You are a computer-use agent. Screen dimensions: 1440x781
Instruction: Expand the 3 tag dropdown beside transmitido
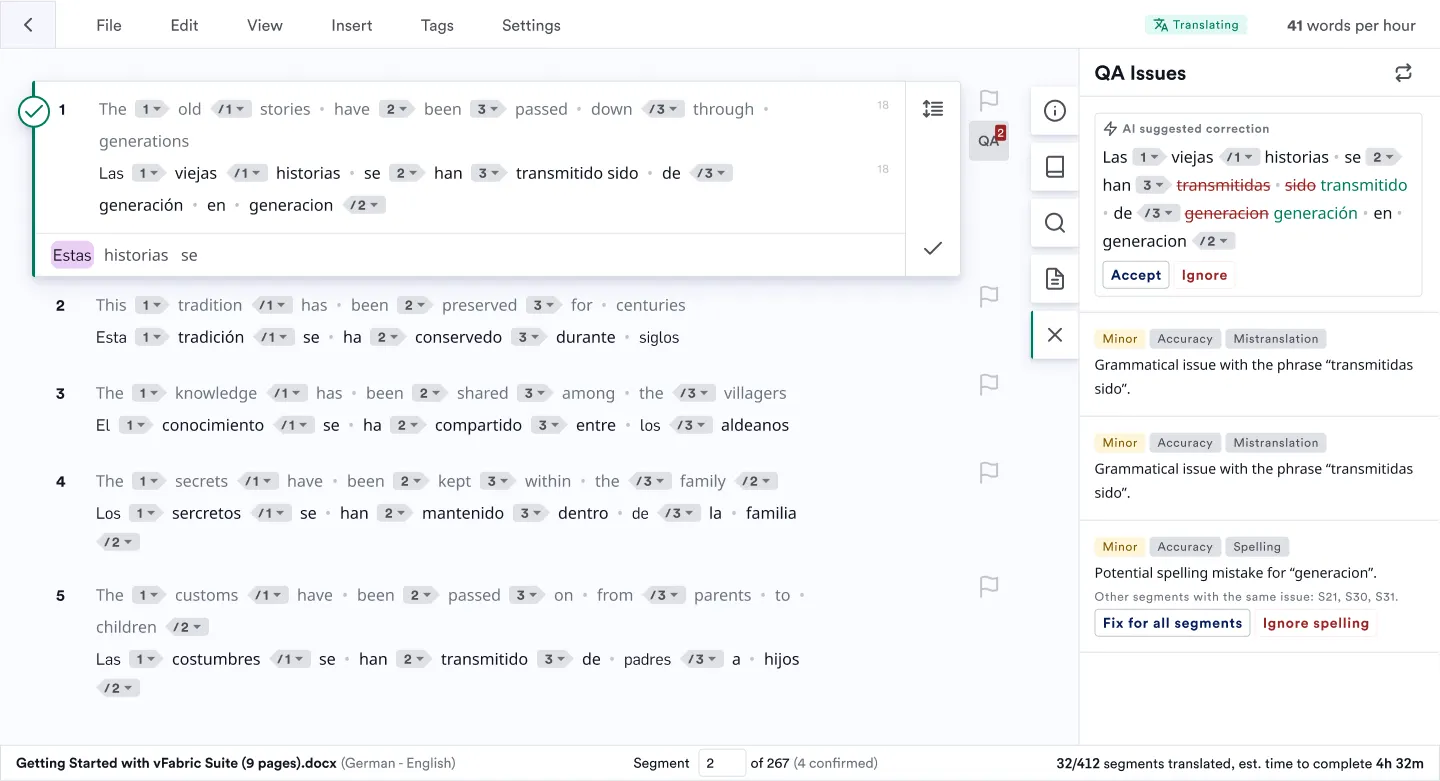tap(489, 172)
